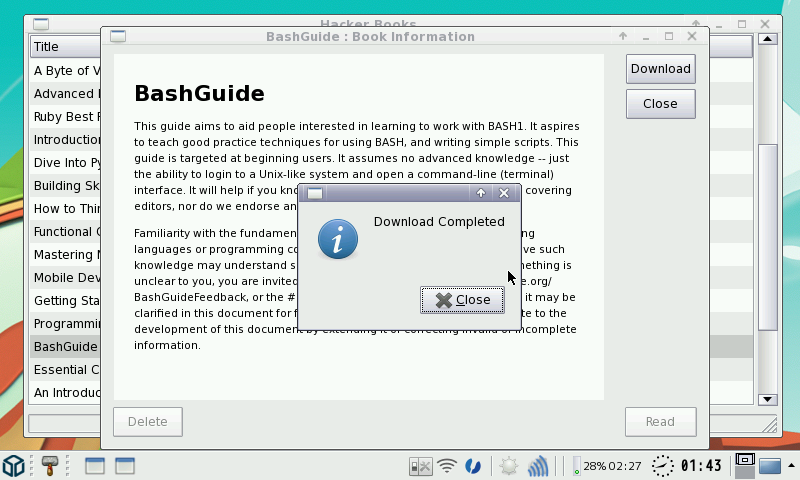Click the Read button

[x=660, y=422]
